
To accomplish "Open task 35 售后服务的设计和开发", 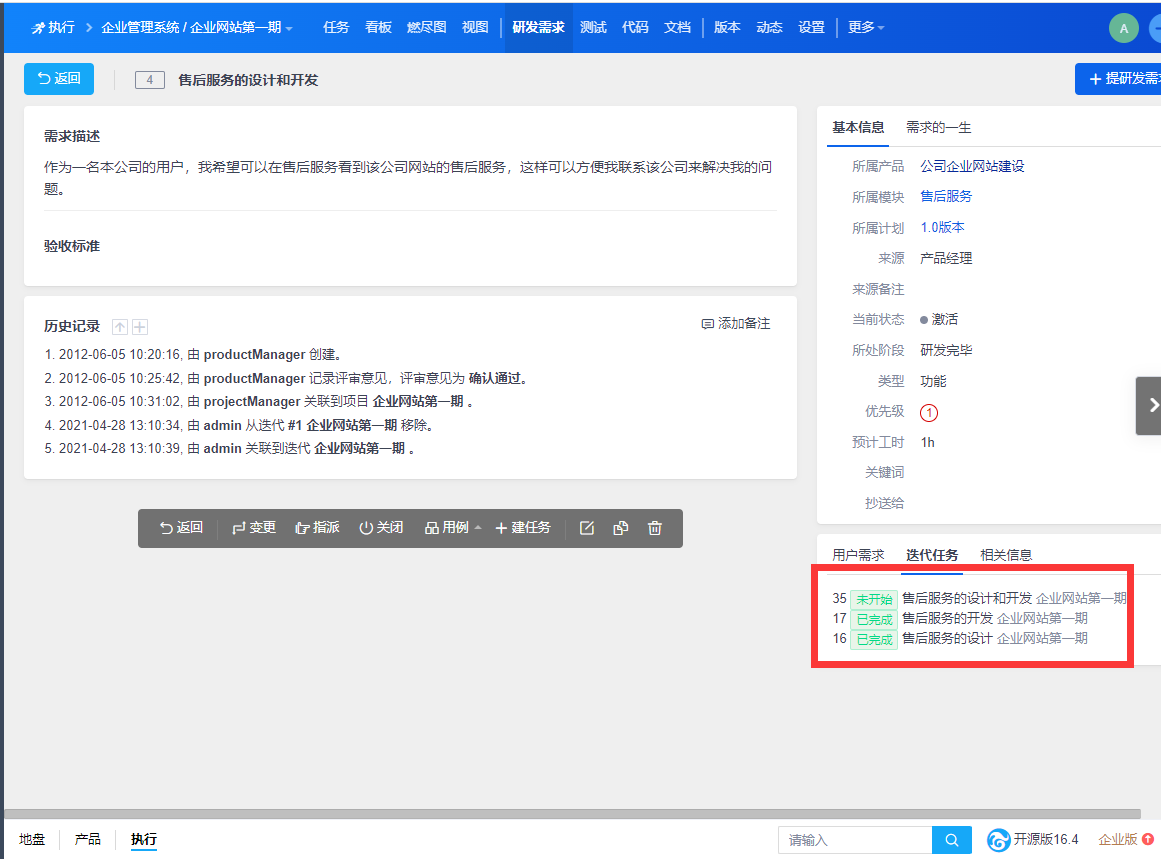I will pos(967,598).
